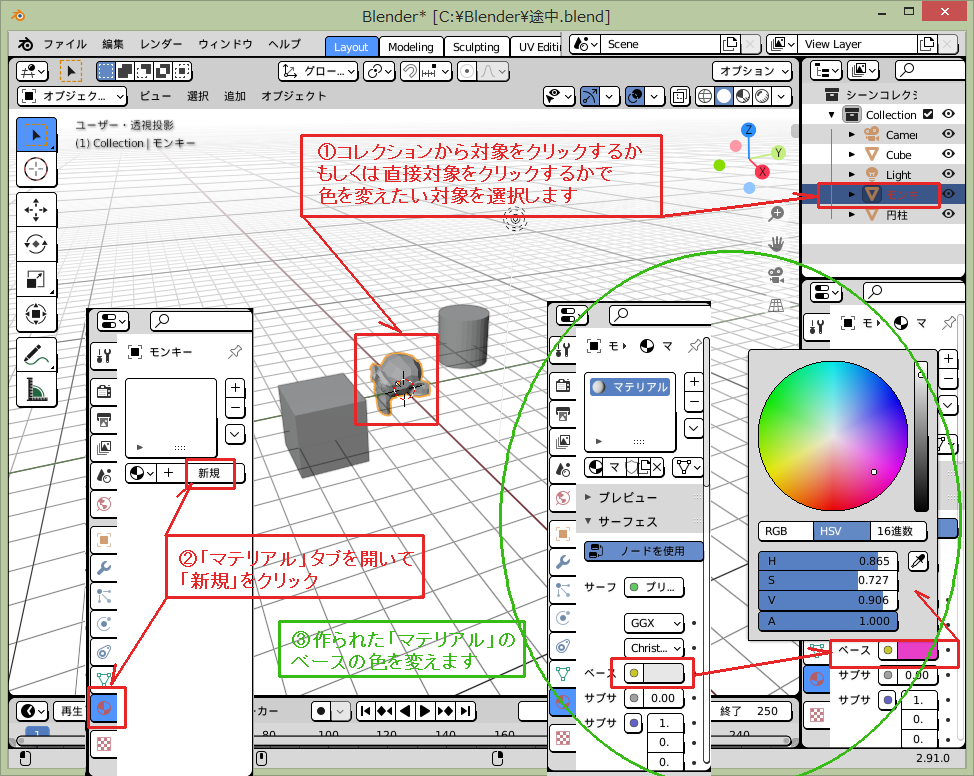Click the pan hand viewport icon
974x776 pixels.
(x=776, y=244)
